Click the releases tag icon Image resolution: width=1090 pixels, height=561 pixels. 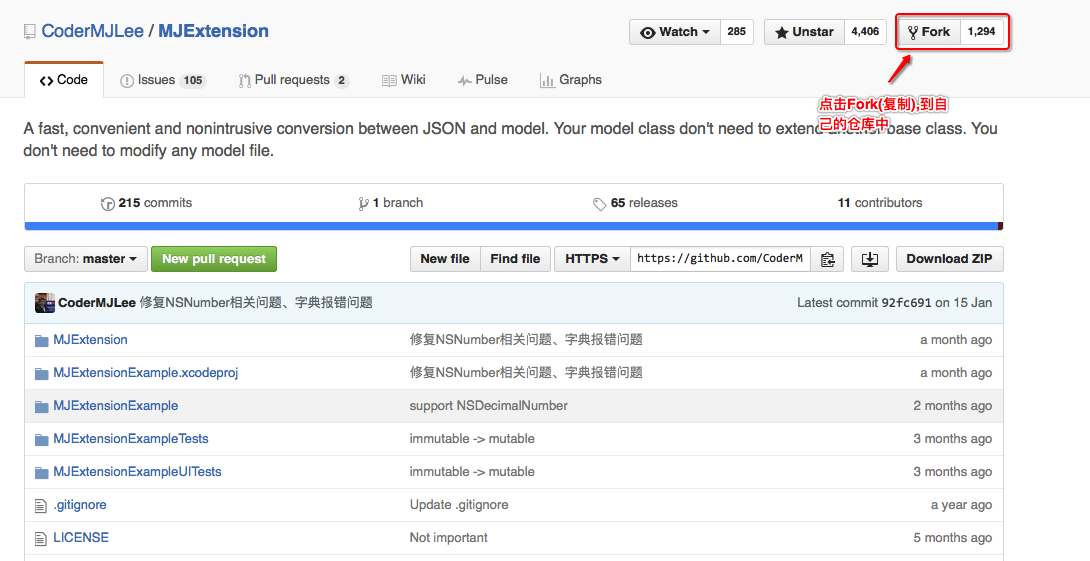tap(599, 204)
